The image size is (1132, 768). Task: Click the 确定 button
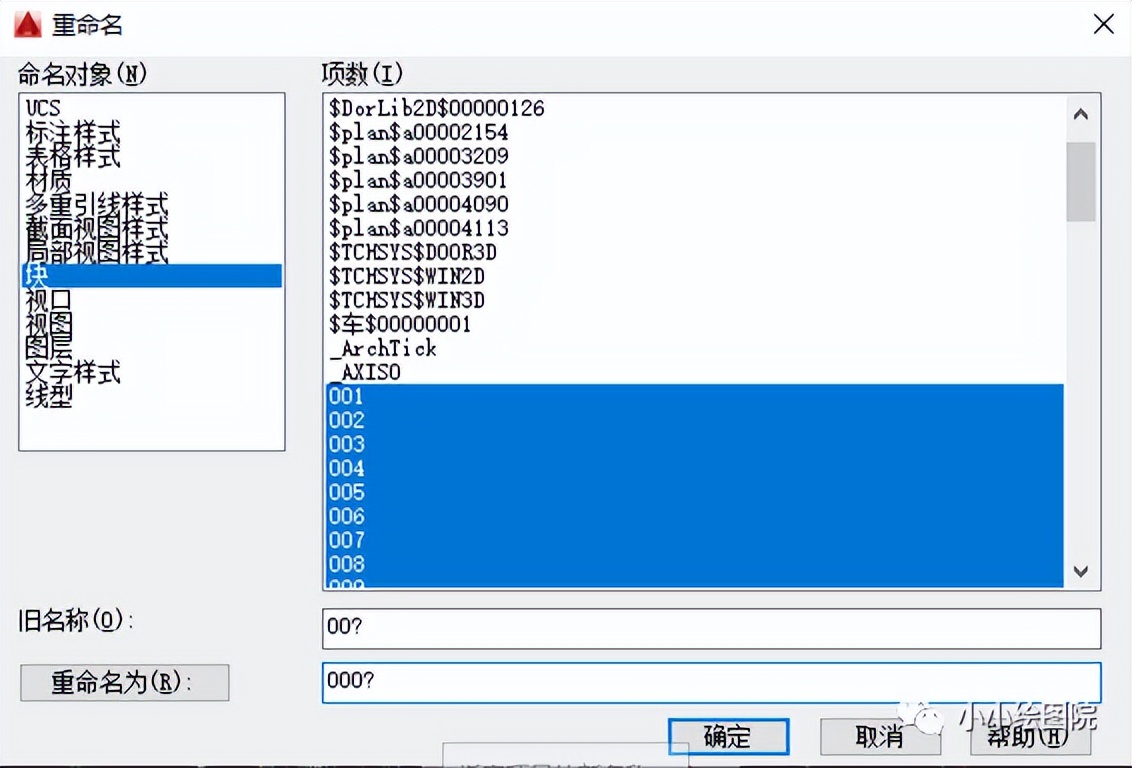[x=729, y=735]
